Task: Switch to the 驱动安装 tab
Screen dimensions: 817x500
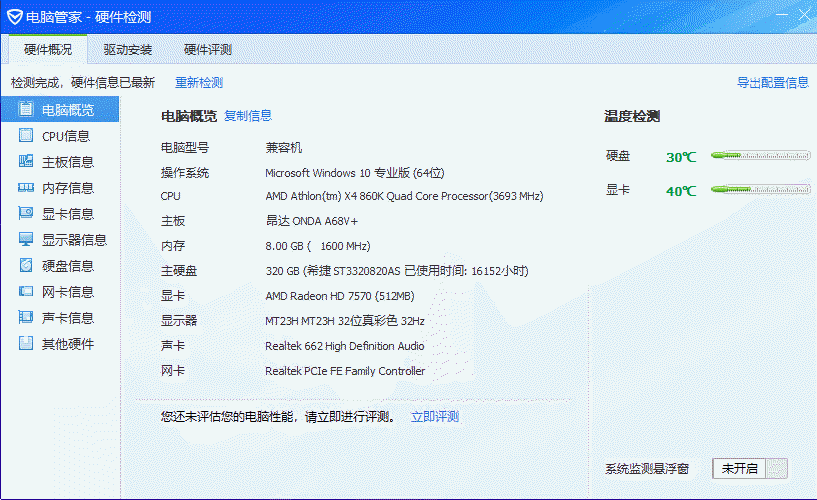Action: (x=128, y=49)
